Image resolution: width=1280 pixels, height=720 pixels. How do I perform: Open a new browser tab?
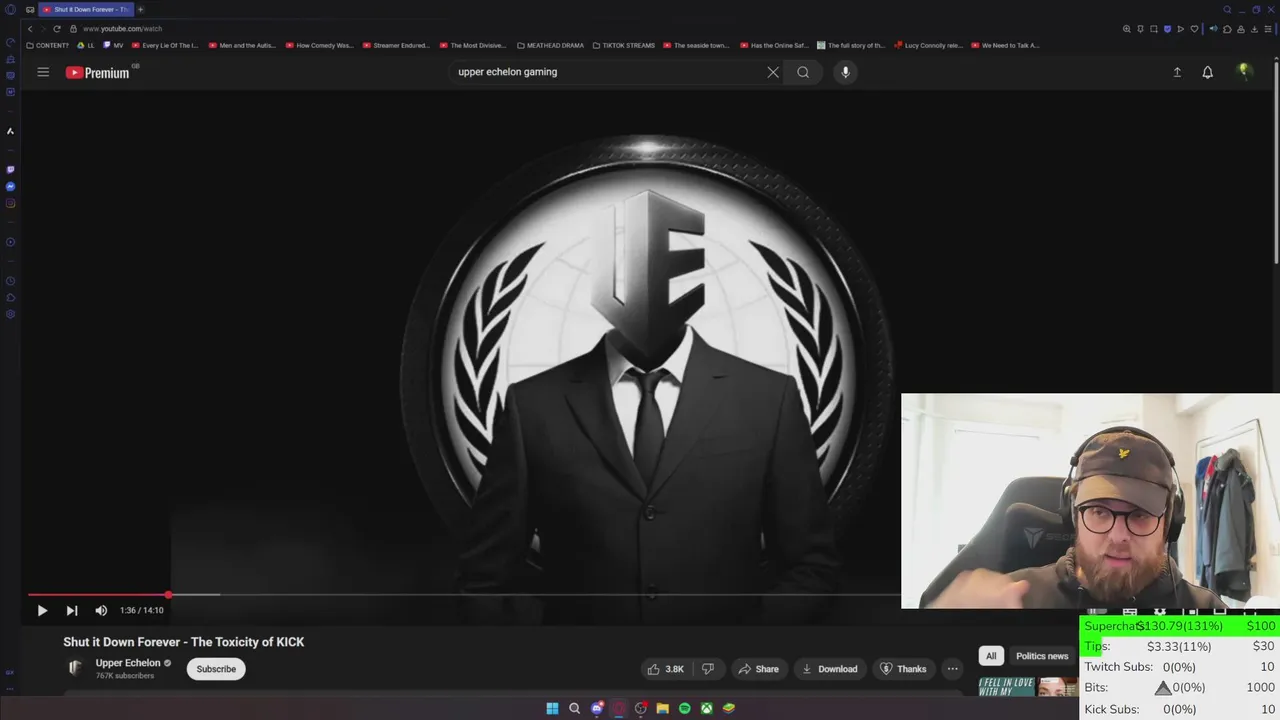(x=140, y=9)
